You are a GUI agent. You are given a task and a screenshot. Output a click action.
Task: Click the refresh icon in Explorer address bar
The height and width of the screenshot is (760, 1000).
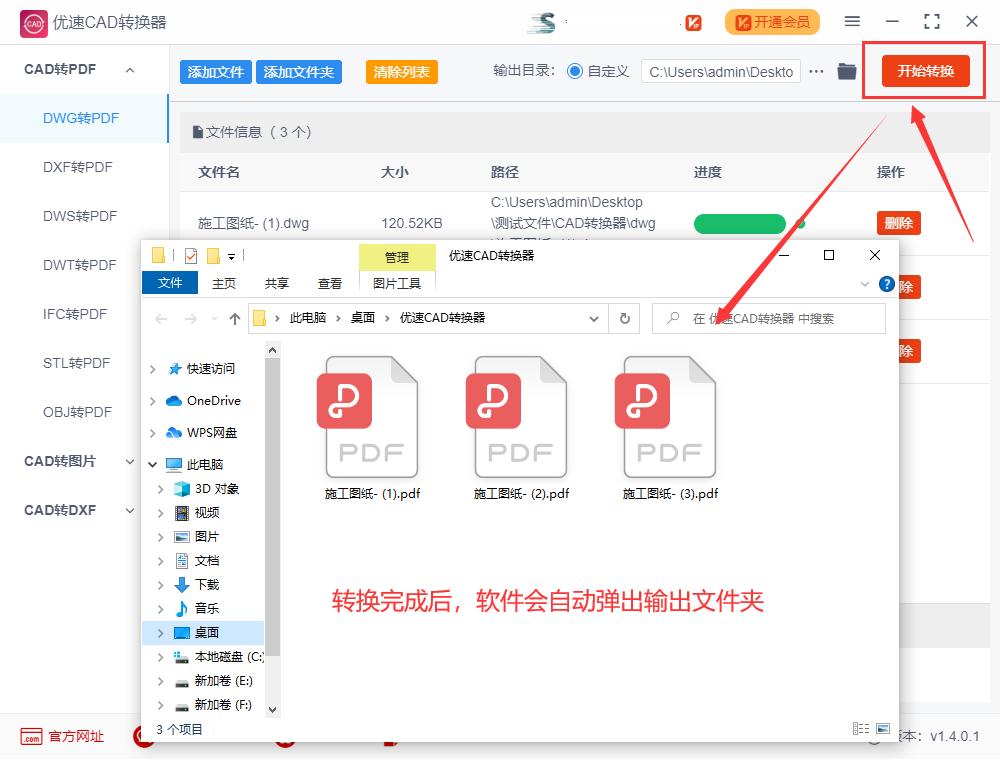point(625,318)
